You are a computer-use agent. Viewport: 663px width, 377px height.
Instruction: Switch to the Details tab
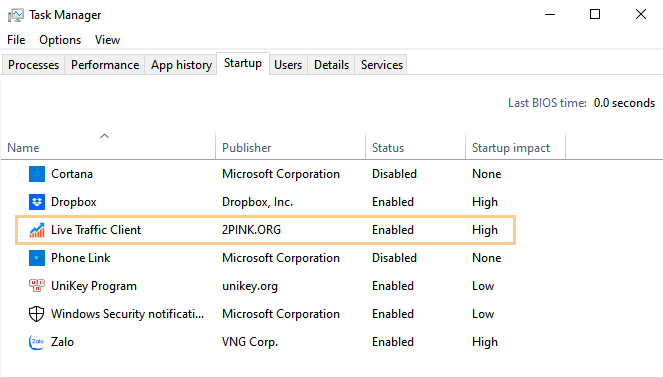tap(332, 65)
